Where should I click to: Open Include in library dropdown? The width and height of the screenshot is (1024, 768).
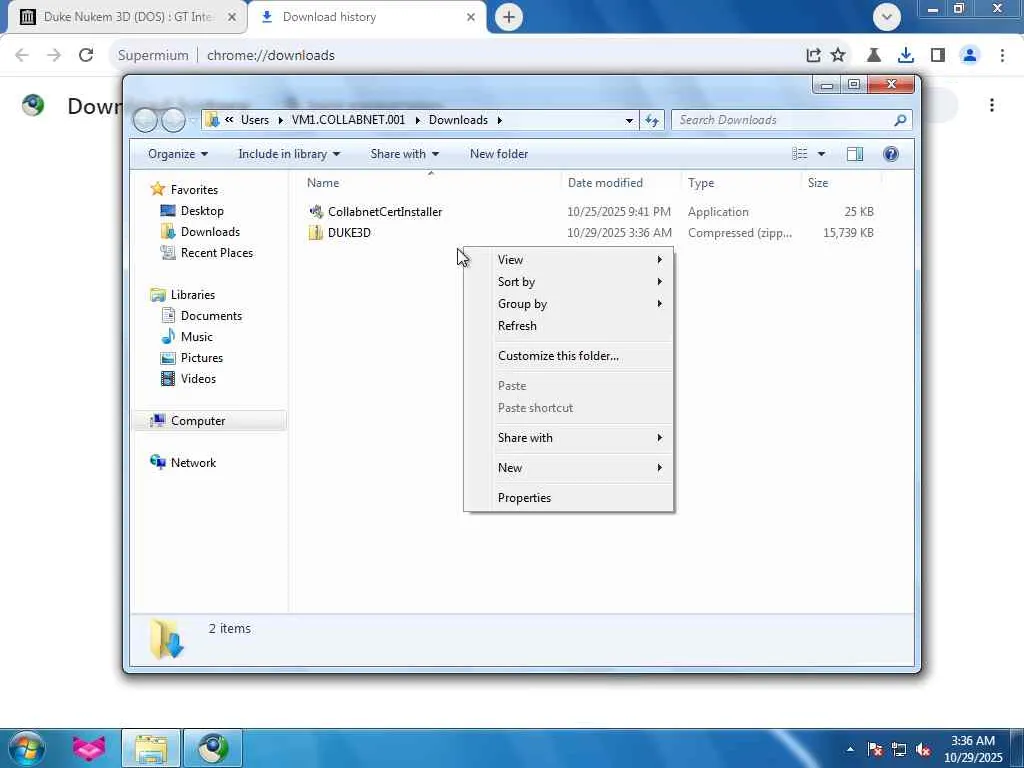pyautogui.click(x=289, y=154)
